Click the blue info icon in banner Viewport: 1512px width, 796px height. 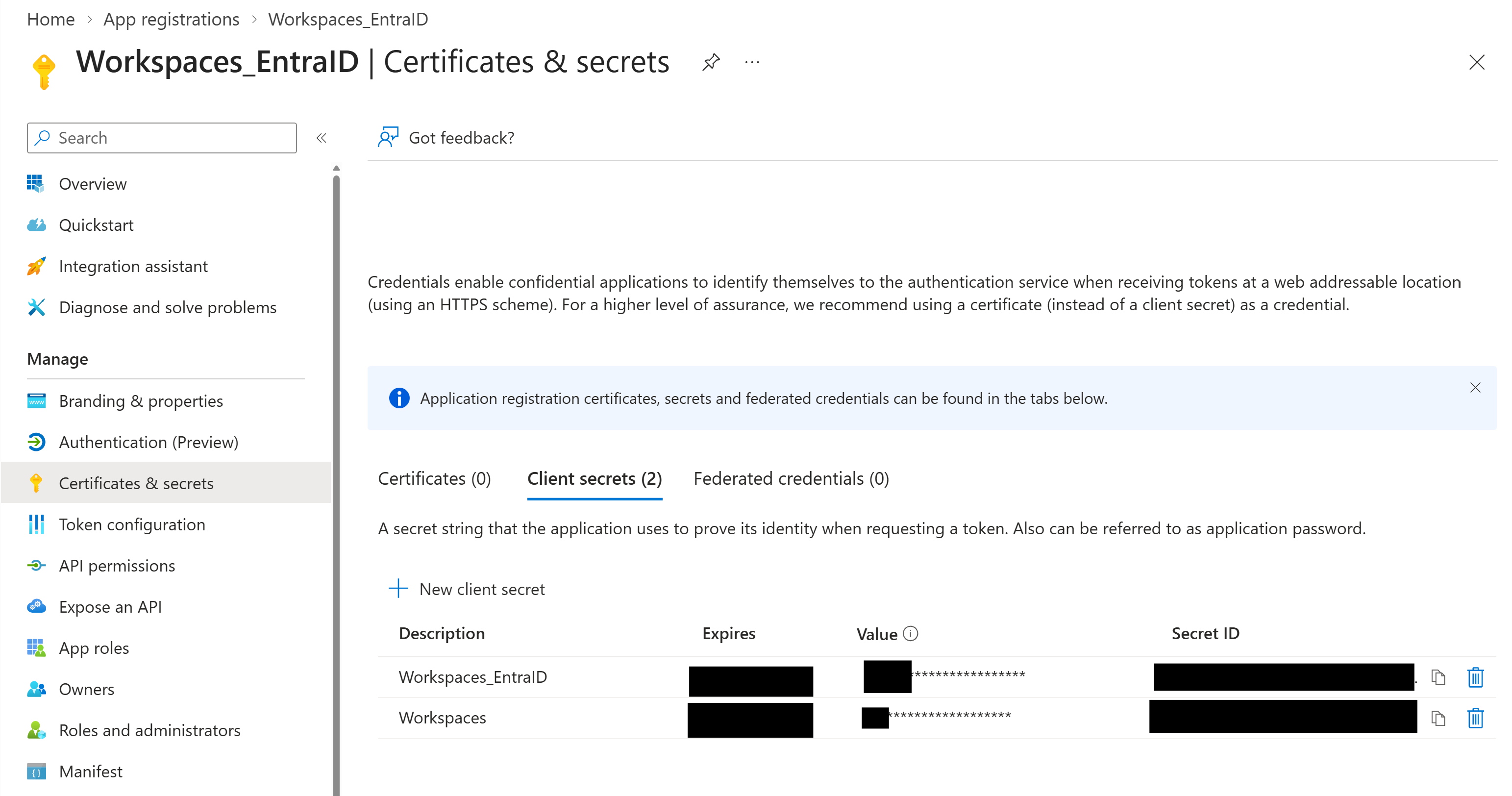(399, 398)
